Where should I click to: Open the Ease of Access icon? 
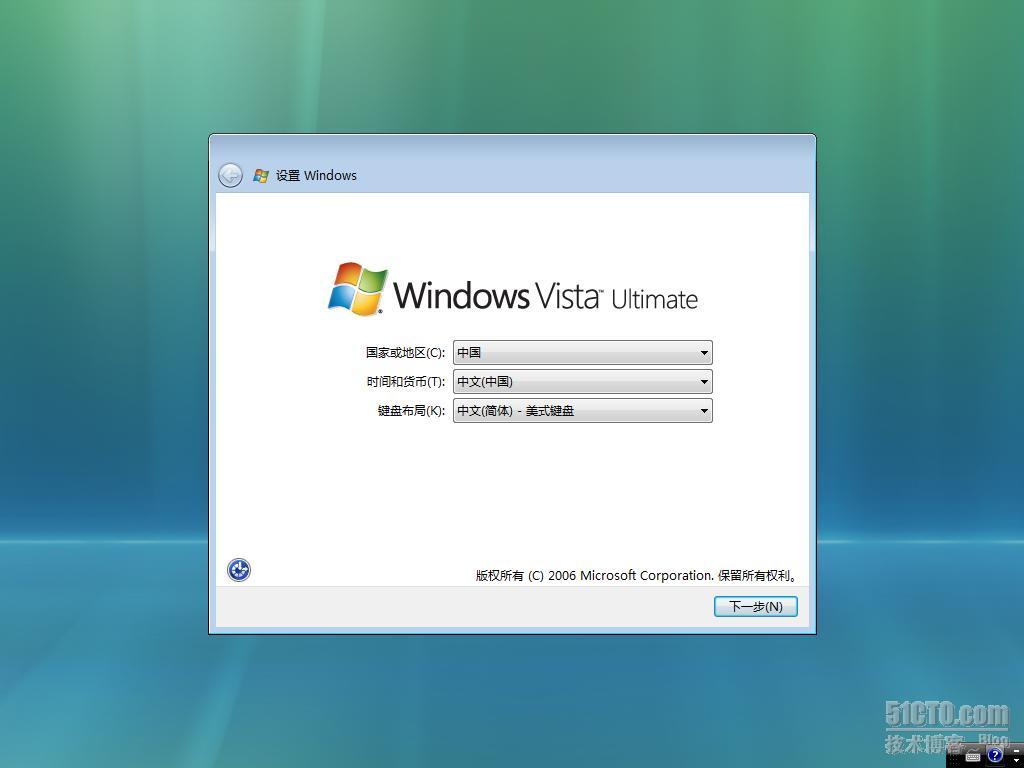click(238, 569)
